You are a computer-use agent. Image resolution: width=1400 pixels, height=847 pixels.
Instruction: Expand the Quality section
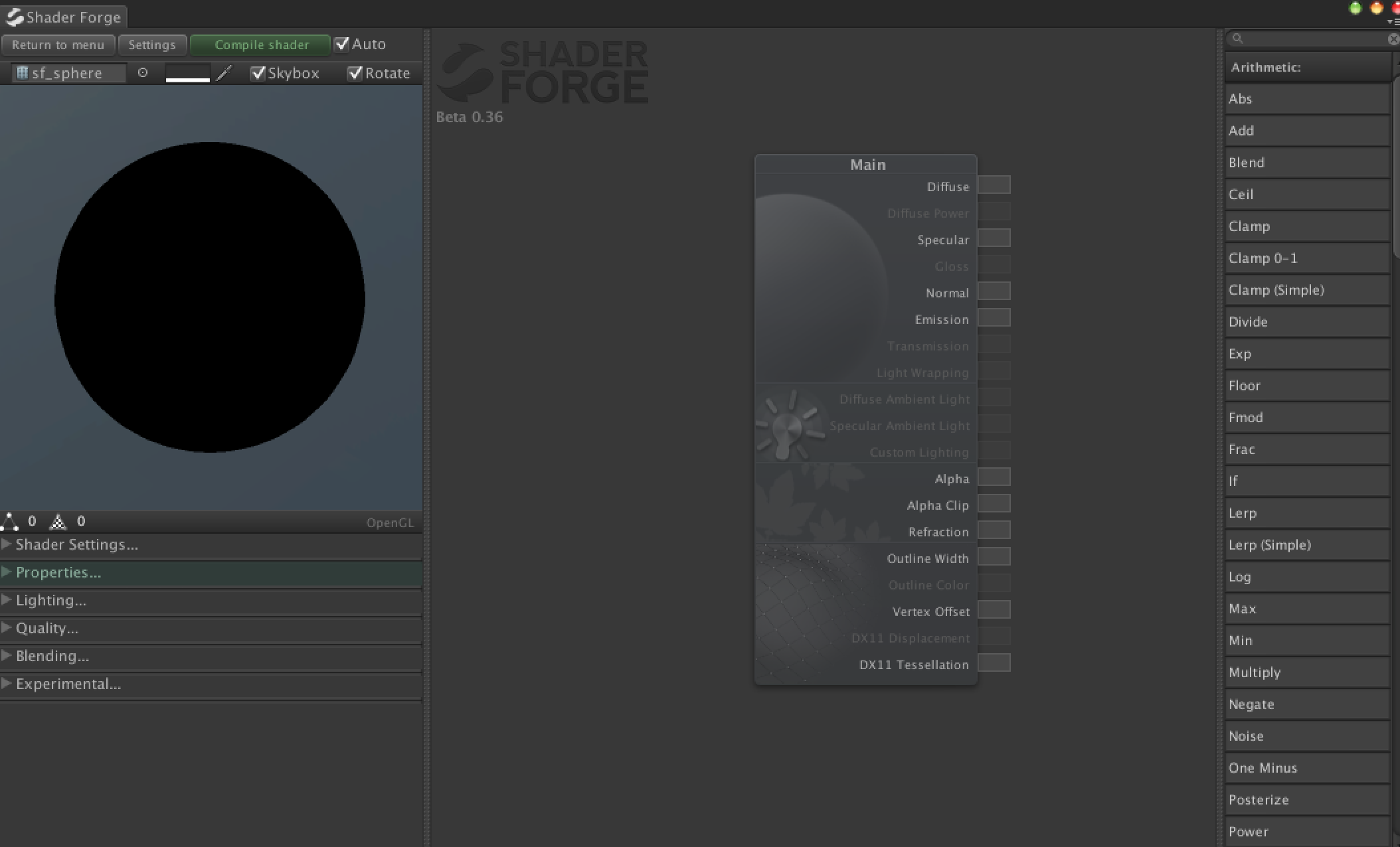[x=211, y=629]
